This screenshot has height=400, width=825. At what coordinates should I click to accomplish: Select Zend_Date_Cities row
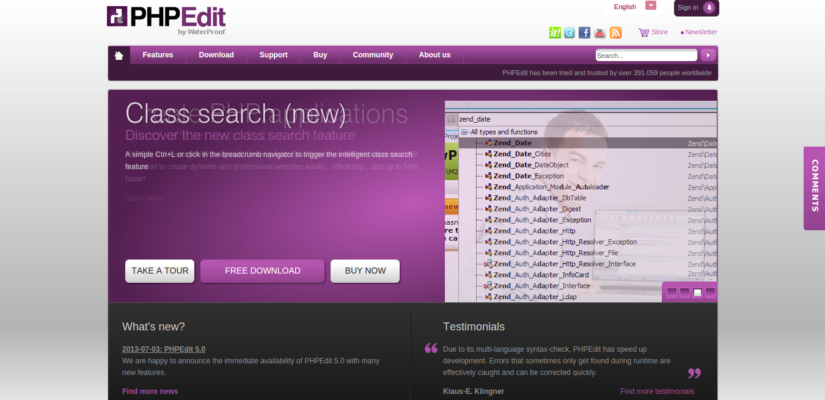tap(588, 154)
